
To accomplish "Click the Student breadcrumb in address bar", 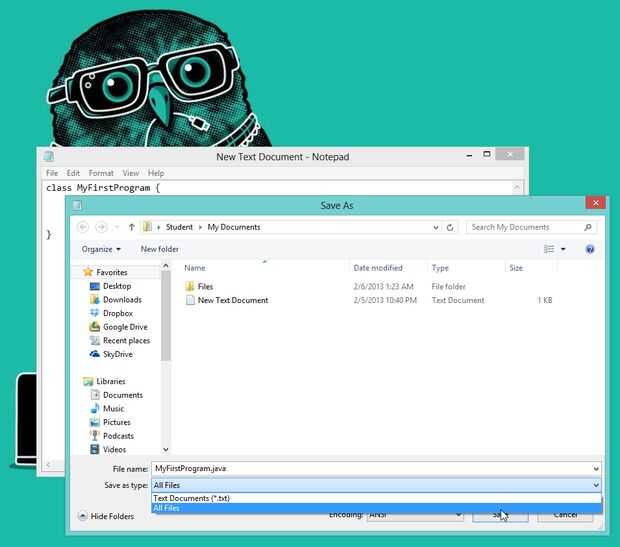I will coord(179,227).
